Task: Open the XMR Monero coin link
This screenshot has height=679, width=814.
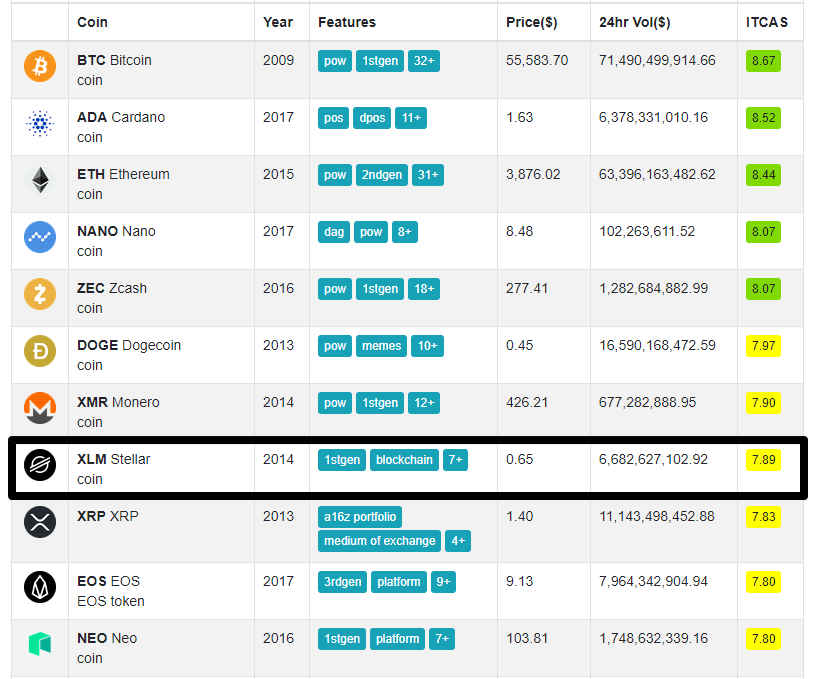Action: point(118,403)
